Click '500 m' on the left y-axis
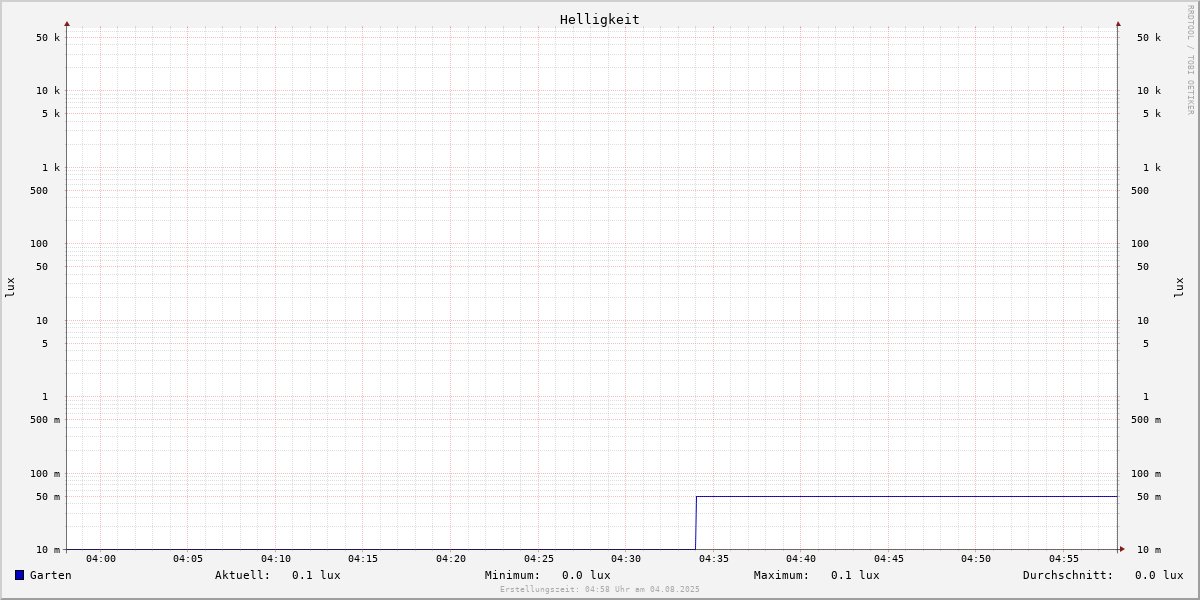This screenshot has height=600, width=1200. point(45,420)
